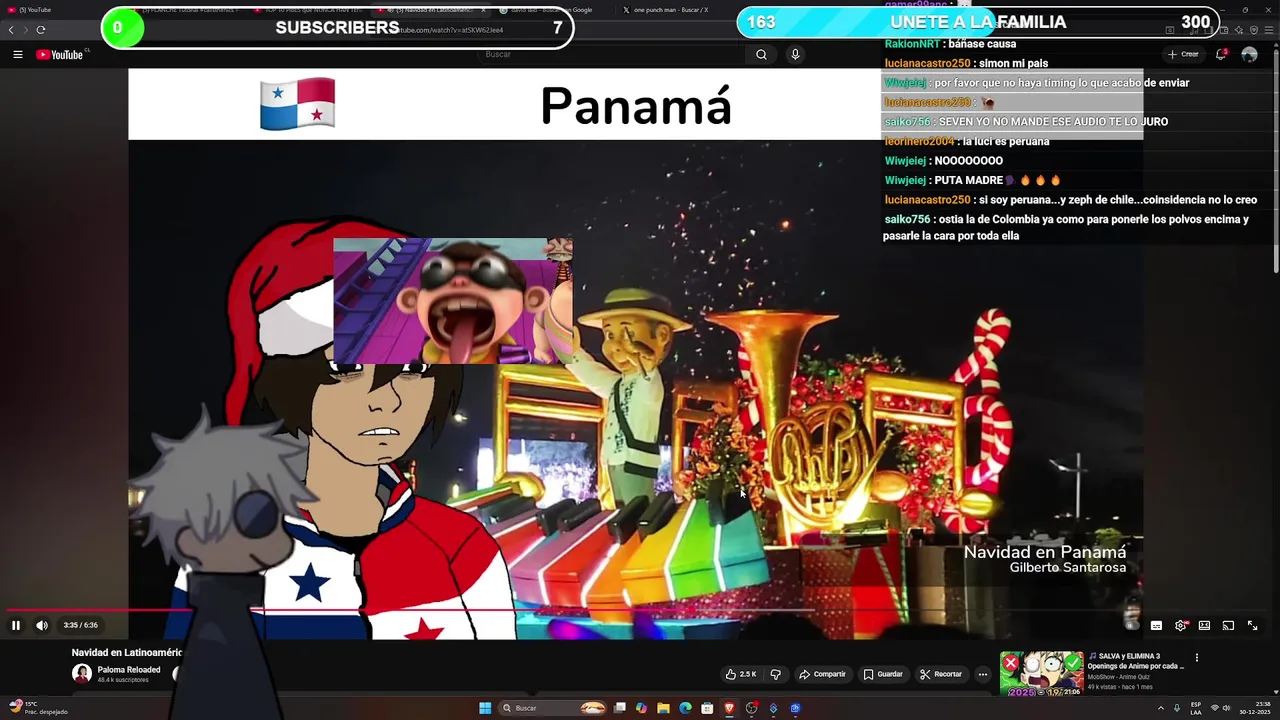Click the taskbar Buscar search box
The image size is (1280, 720).
554,708
